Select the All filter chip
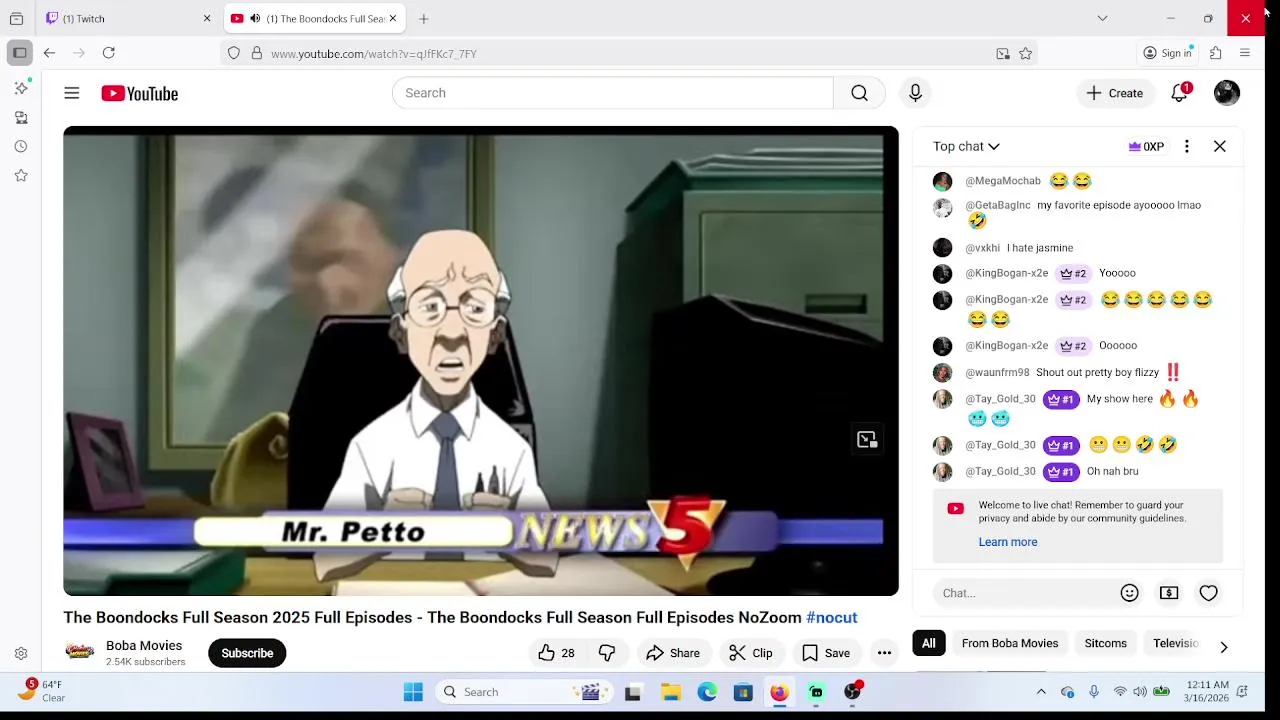The image size is (1280, 720). [929, 643]
